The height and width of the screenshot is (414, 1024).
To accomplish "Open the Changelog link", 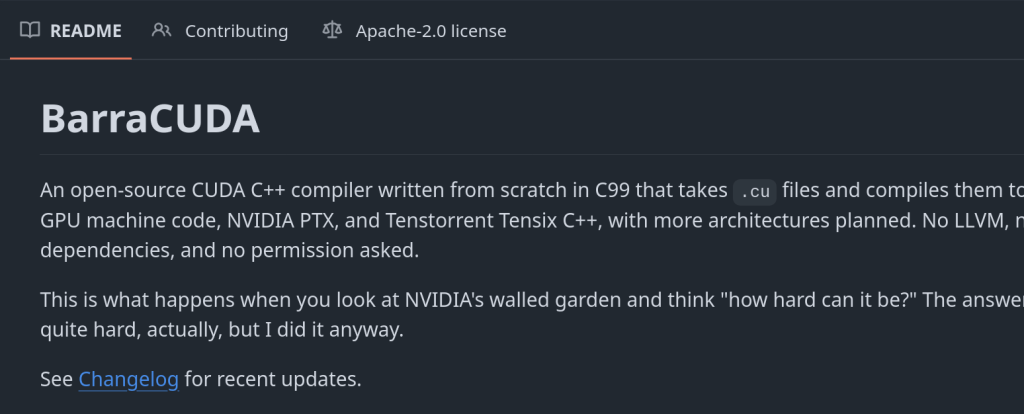I will pos(129,379).
